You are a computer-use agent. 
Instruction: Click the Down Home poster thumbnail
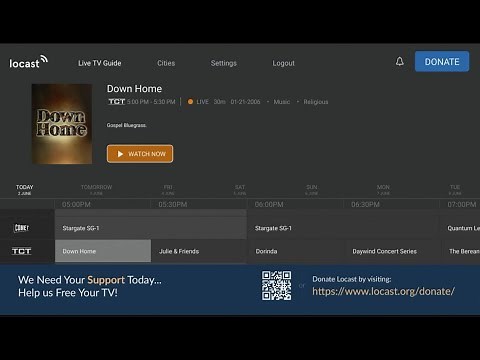tap(62, 124)
